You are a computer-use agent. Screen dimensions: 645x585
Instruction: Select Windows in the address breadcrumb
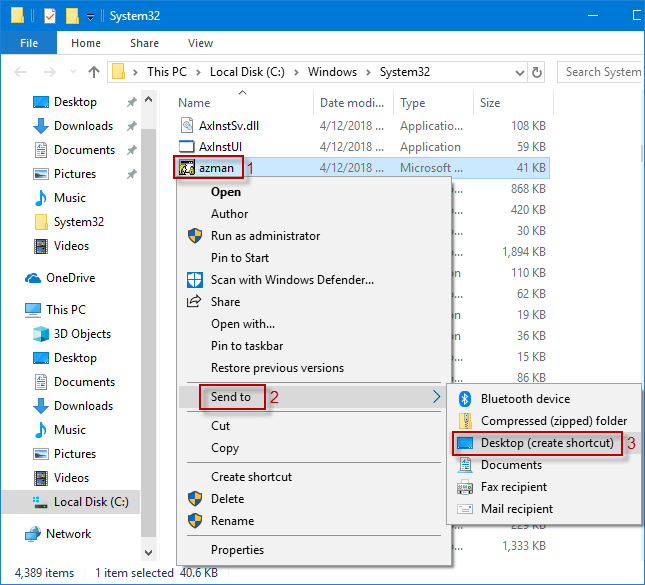(x=332, y=72)
